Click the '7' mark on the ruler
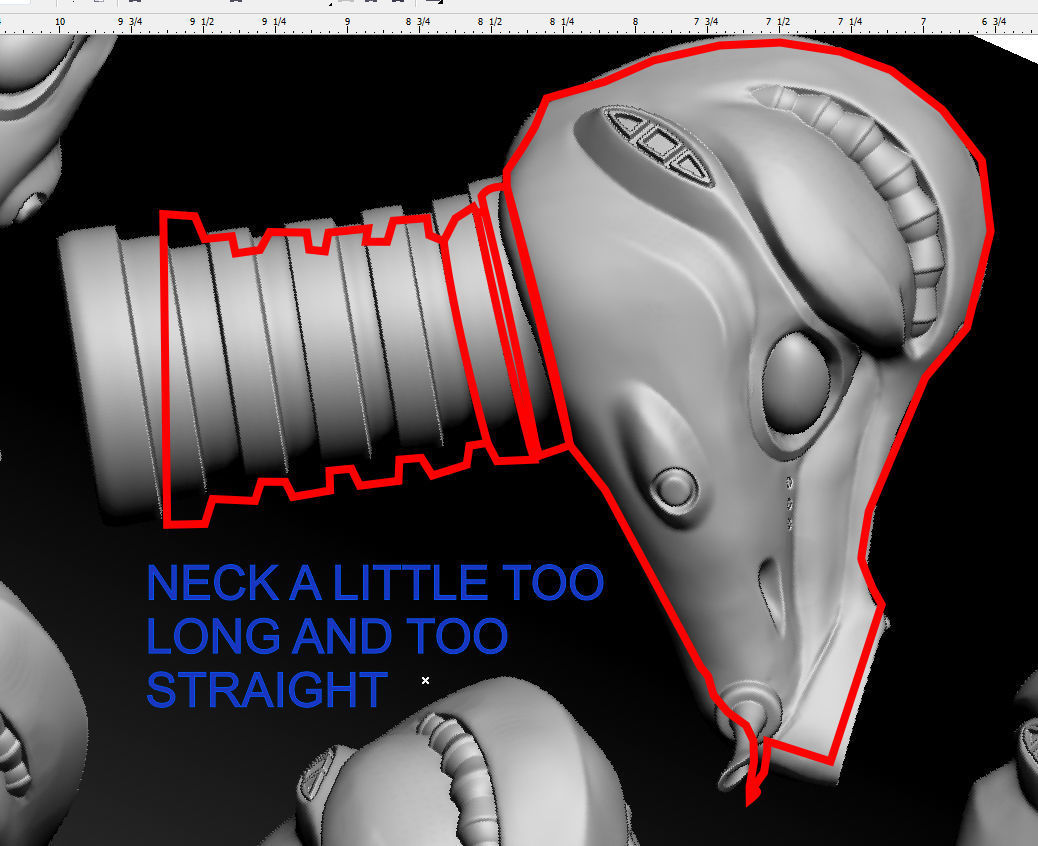This screenshot has height=846, width=1038. (923, 22)
